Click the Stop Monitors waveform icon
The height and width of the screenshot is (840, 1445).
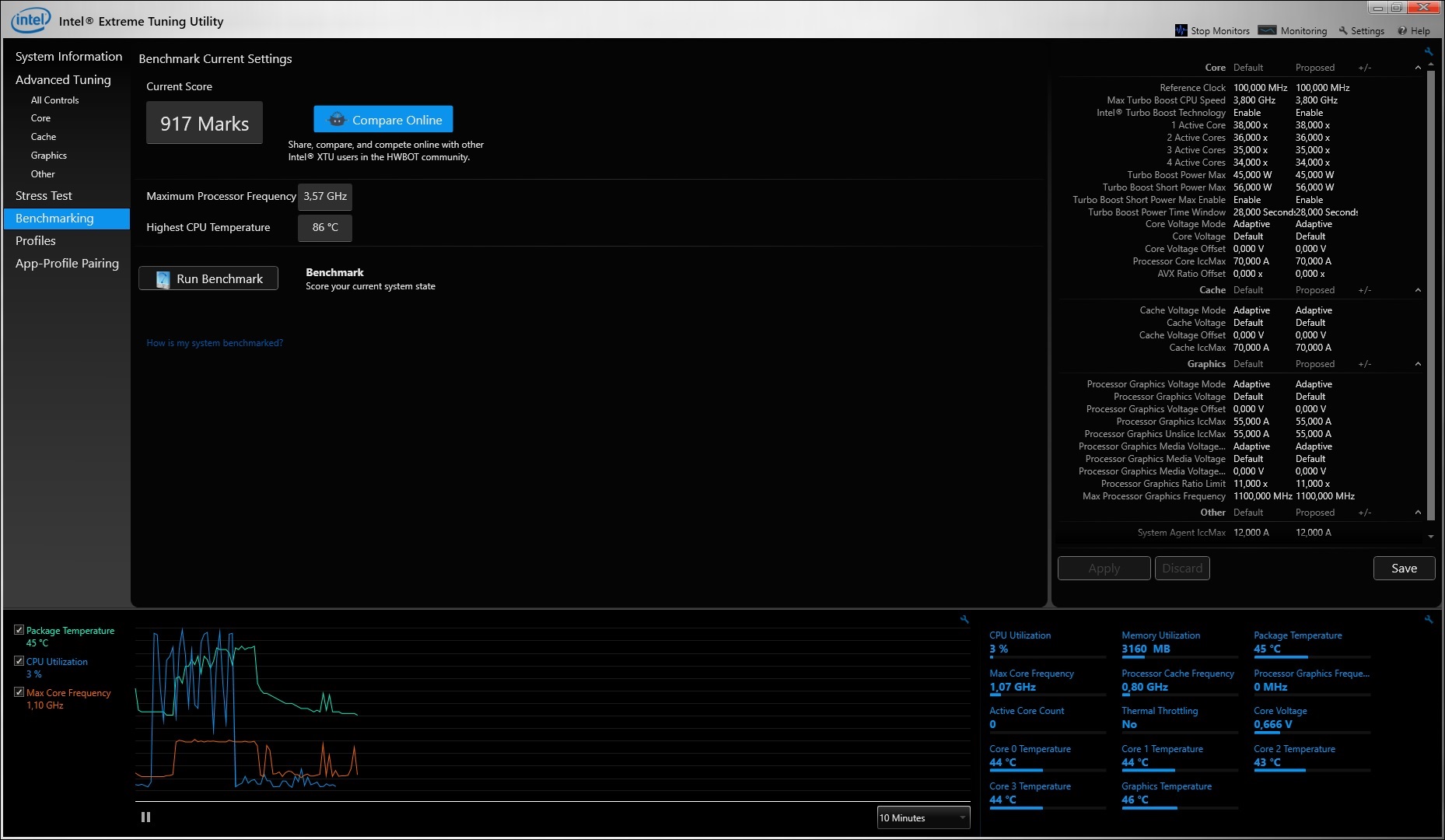click(x=1181, y=30)
